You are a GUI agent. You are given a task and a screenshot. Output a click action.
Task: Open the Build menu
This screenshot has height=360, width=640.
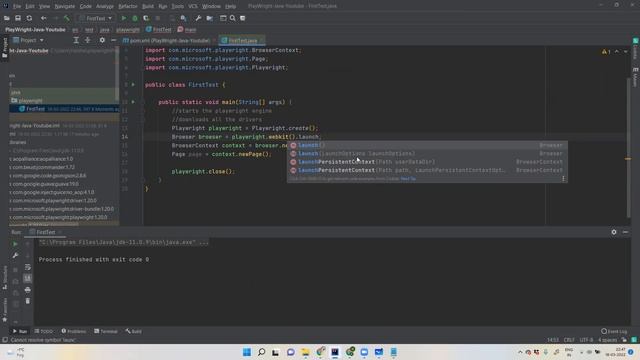[x=148, y=6]
